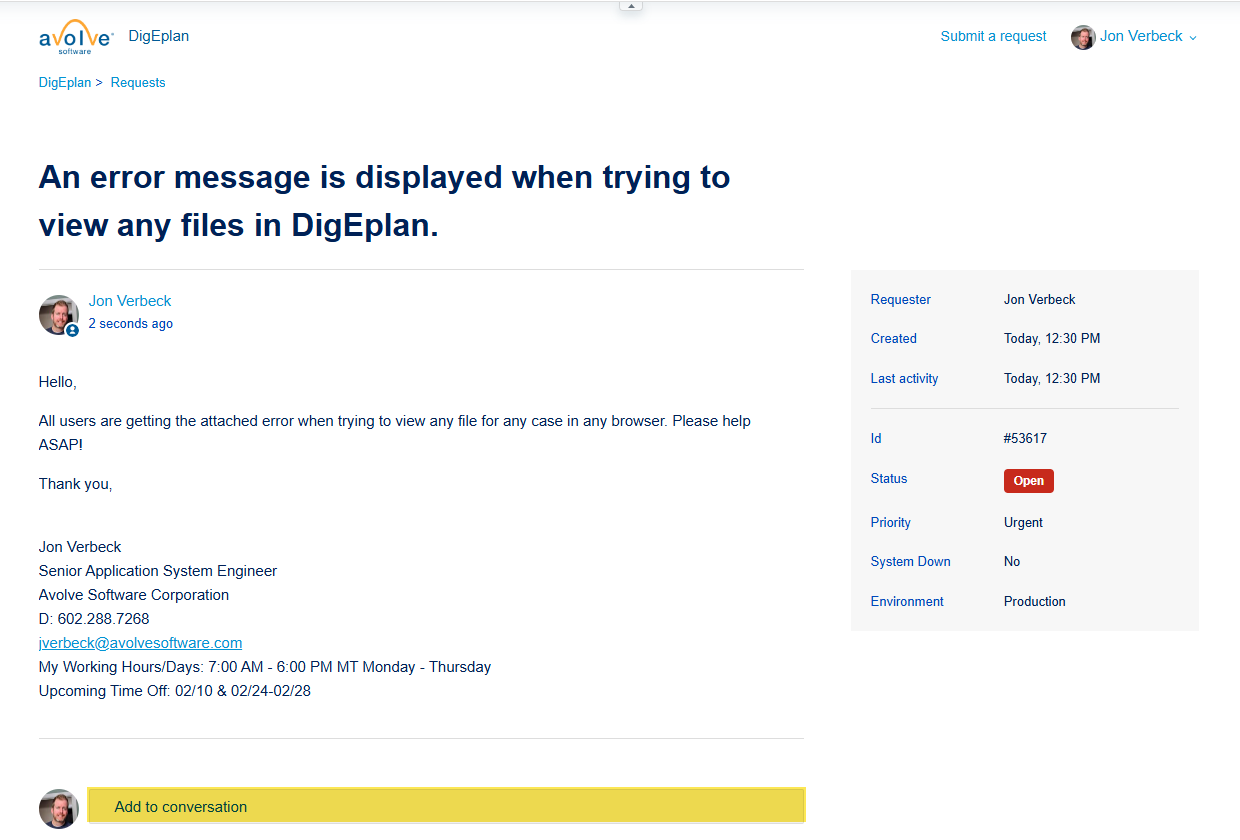Click the avatar next to Add to conversation
Image resolution: width=1240 pixels, height=840 pixels.
tap(58, 808)
